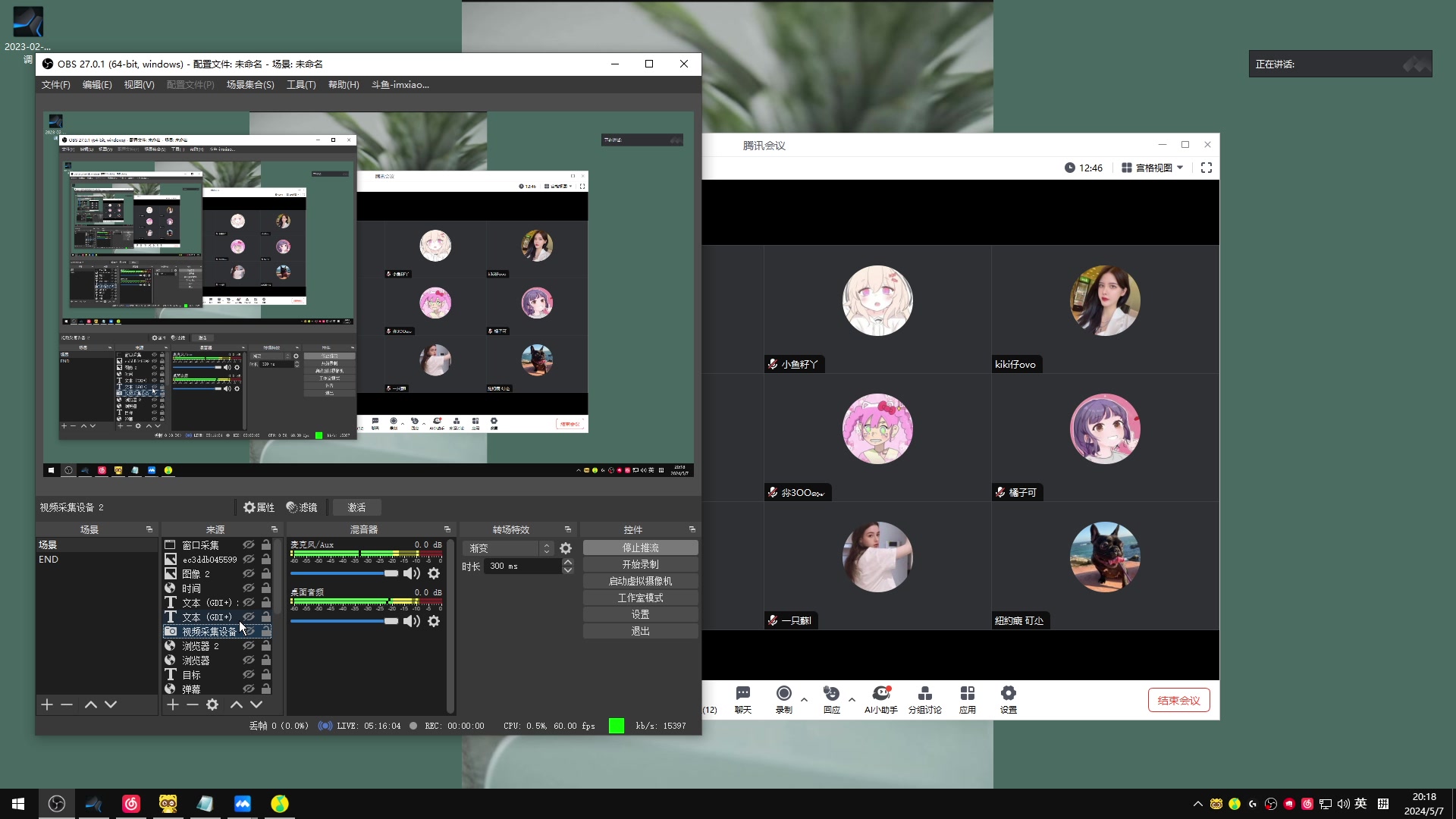The image size is (1456, 819).
Task: Mute the 麦克风/Aux speaker icon
Action: click(x=412, y=573)
